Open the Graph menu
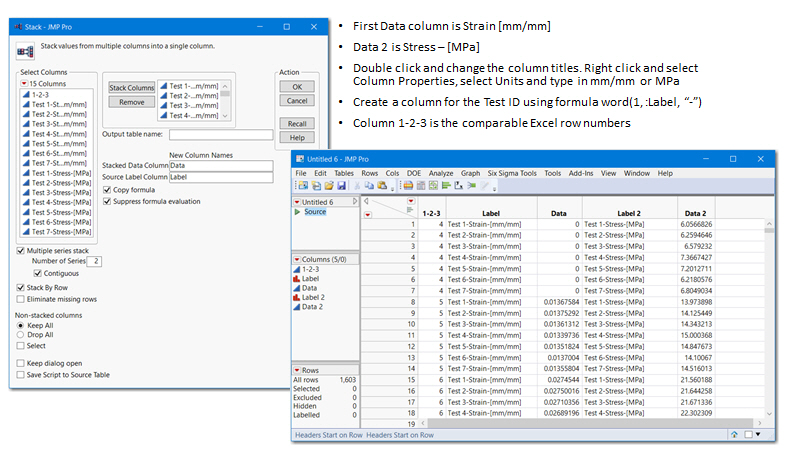Screen dimensions: 800x450 click(x=470, y=173)
